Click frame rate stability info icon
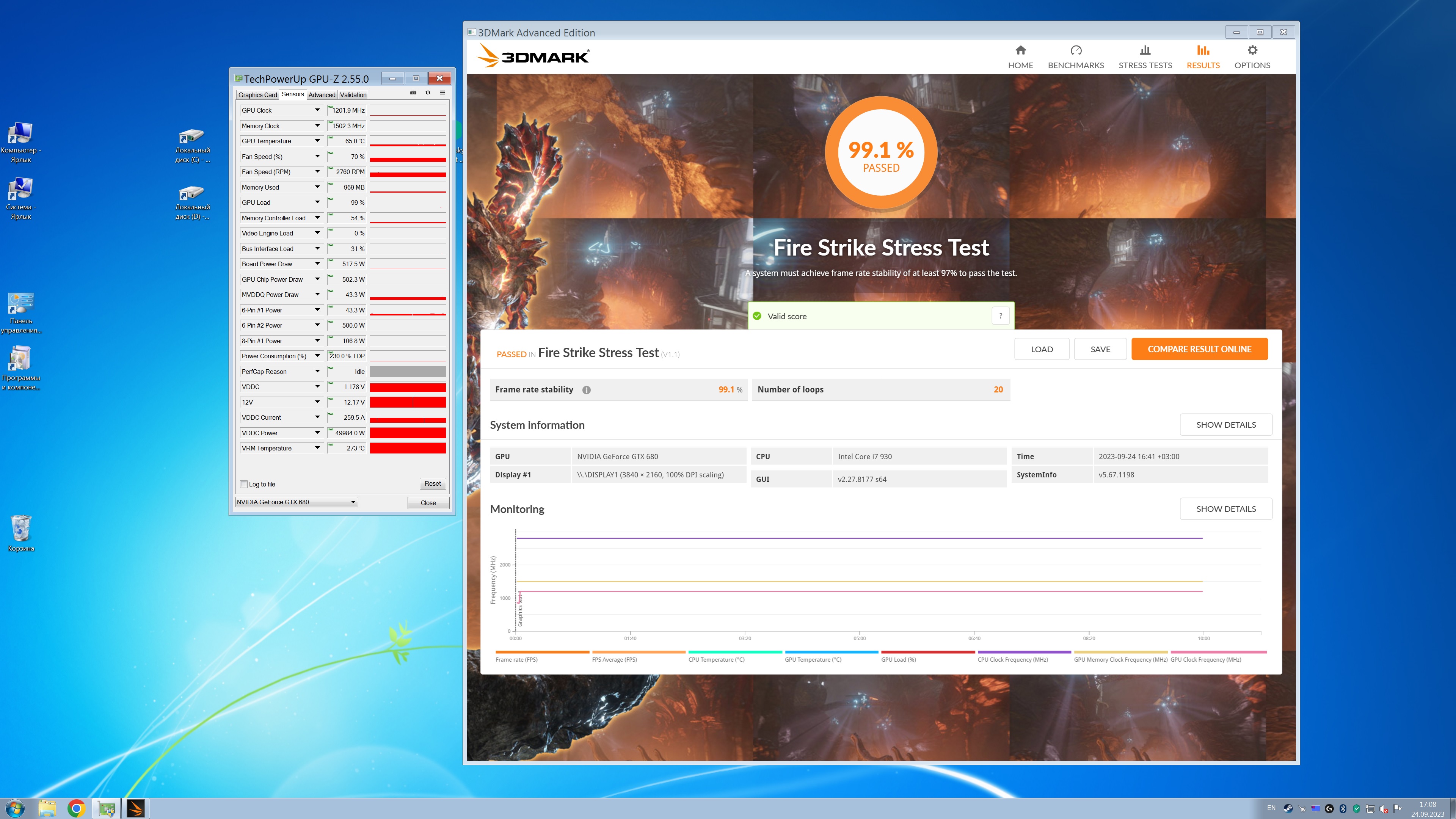Image resolution: width=1456 pixels, height=819 pixels. point(586,390)
